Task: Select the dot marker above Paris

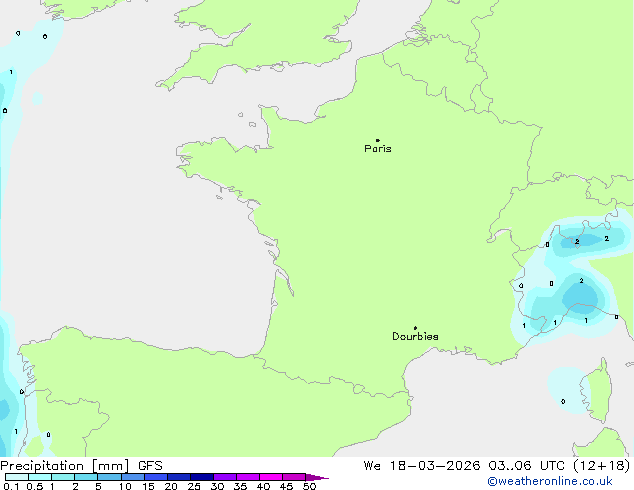Action: [378, 140]
